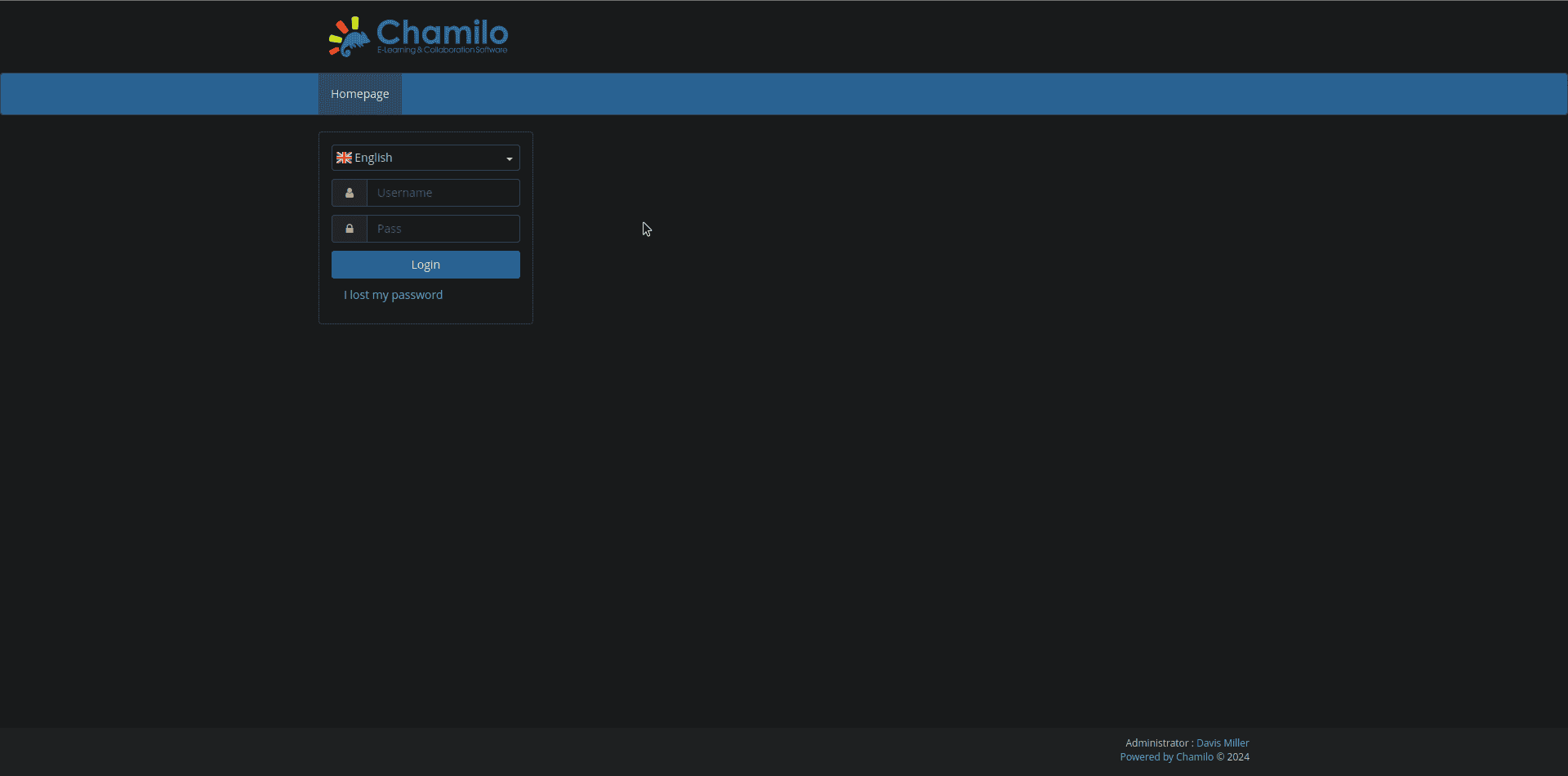The height and width of the screenshot is (776, 1568).
Task: Open the I lost my password link
Action: click(x=393, y=295)
